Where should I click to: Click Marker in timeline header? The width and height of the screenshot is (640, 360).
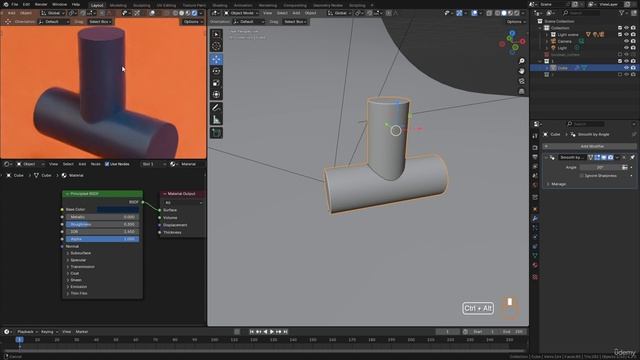click(x=82, y=332)
